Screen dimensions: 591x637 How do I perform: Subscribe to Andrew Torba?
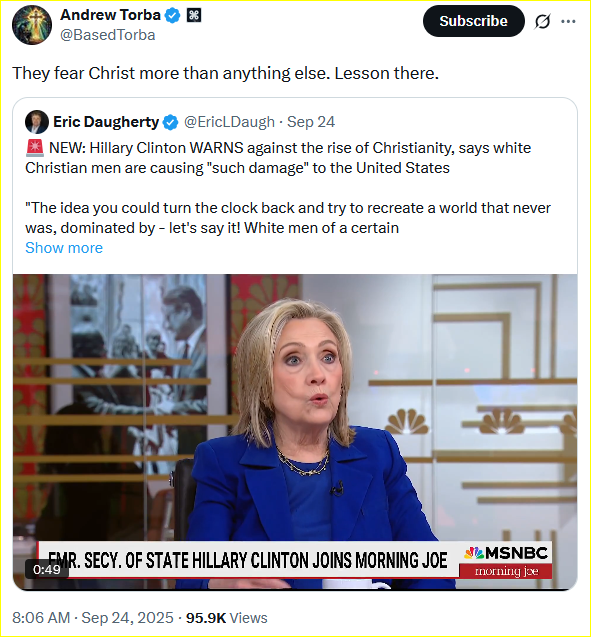coord(473,21)
